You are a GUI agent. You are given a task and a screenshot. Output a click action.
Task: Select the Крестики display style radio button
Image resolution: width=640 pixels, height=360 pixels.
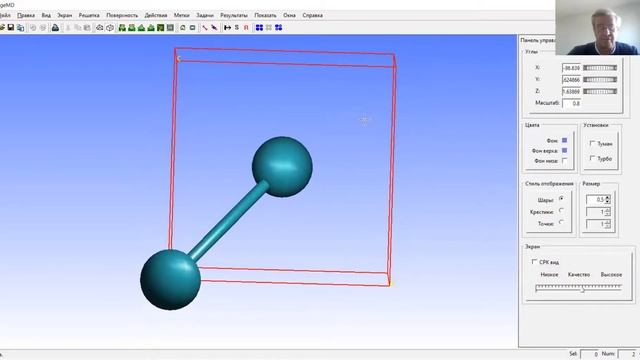[x=561, y=210]
